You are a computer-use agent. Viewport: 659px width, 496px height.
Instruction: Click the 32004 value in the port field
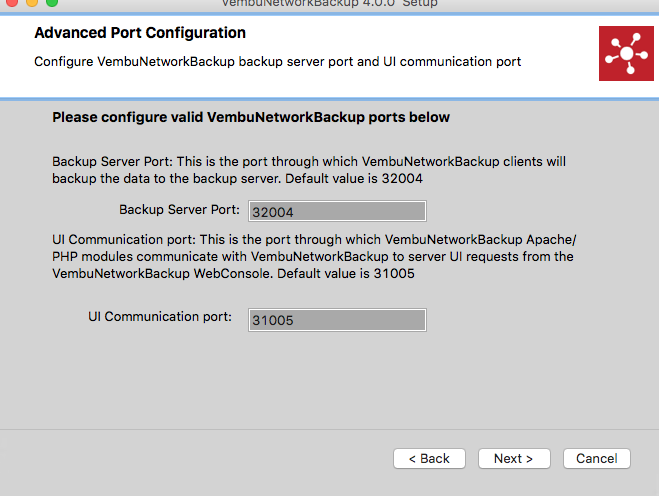click(273, 212)
